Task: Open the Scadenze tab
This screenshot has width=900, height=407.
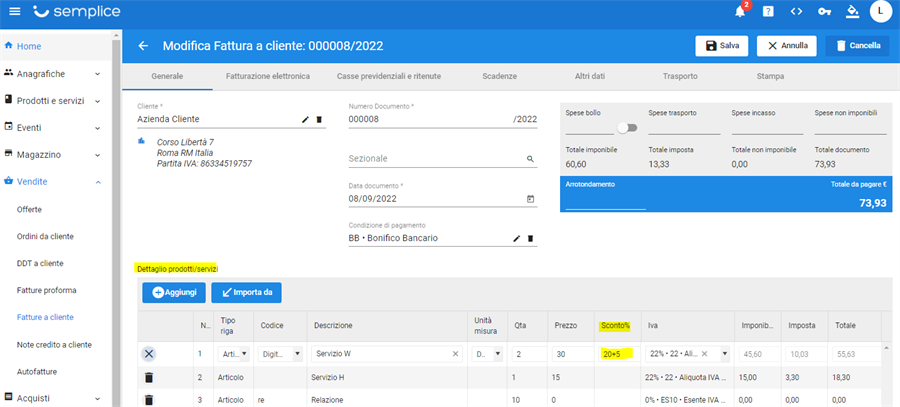Action: (499, 76)
